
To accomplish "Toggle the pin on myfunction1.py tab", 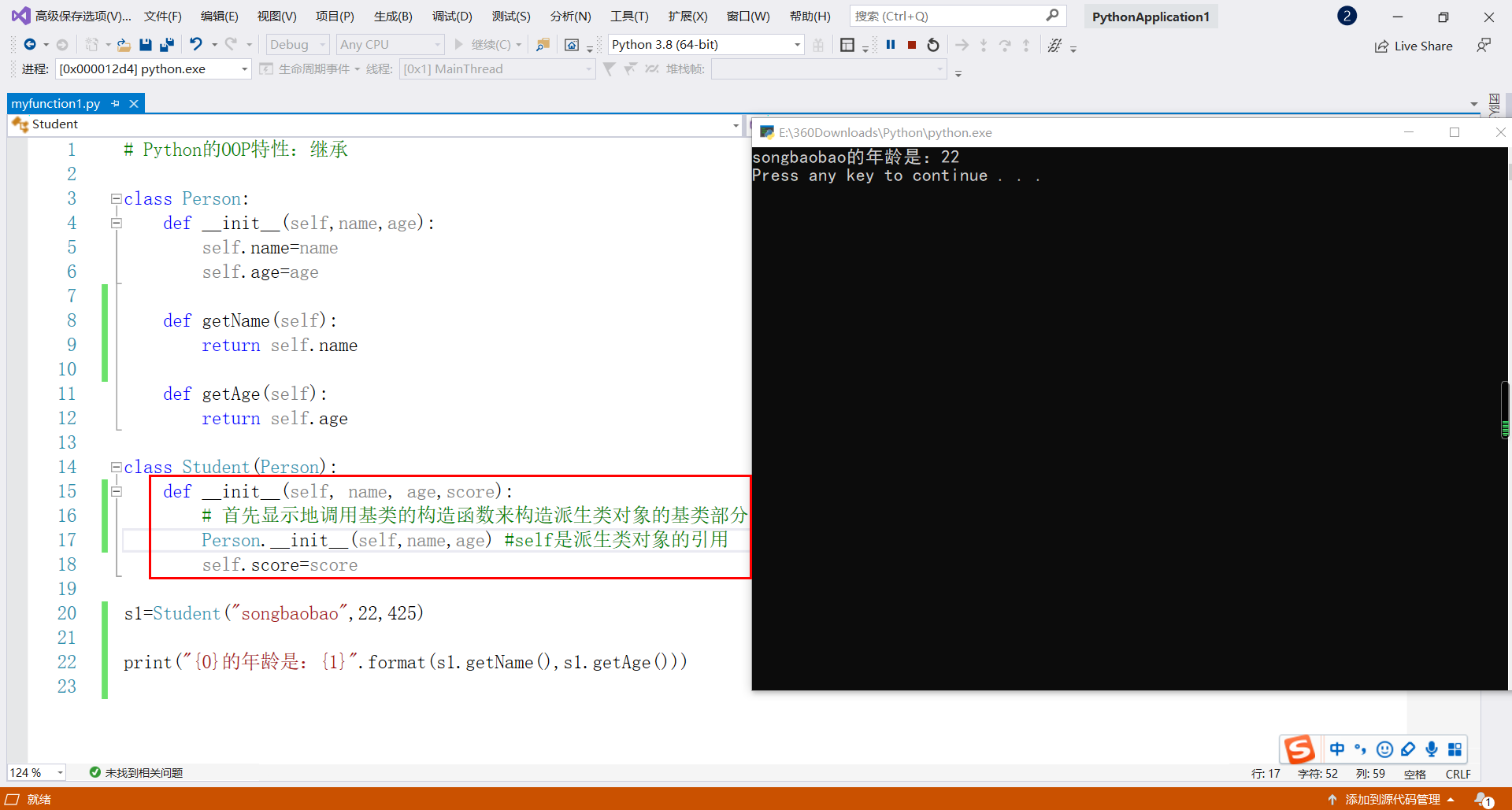I will tap(116, 103).
